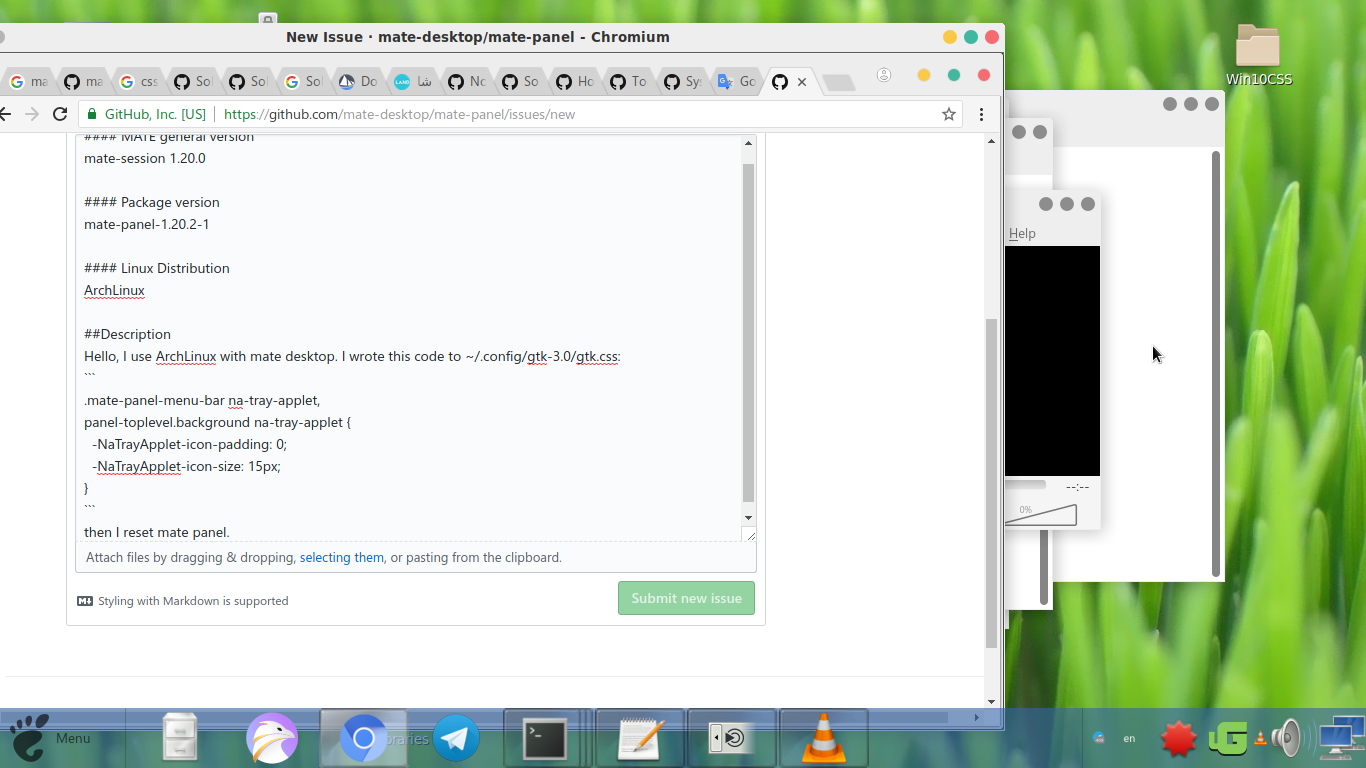Switch to the GitHub 'Ho' tab
Viewport: 1366px width, 768px height.
point(575,82)
